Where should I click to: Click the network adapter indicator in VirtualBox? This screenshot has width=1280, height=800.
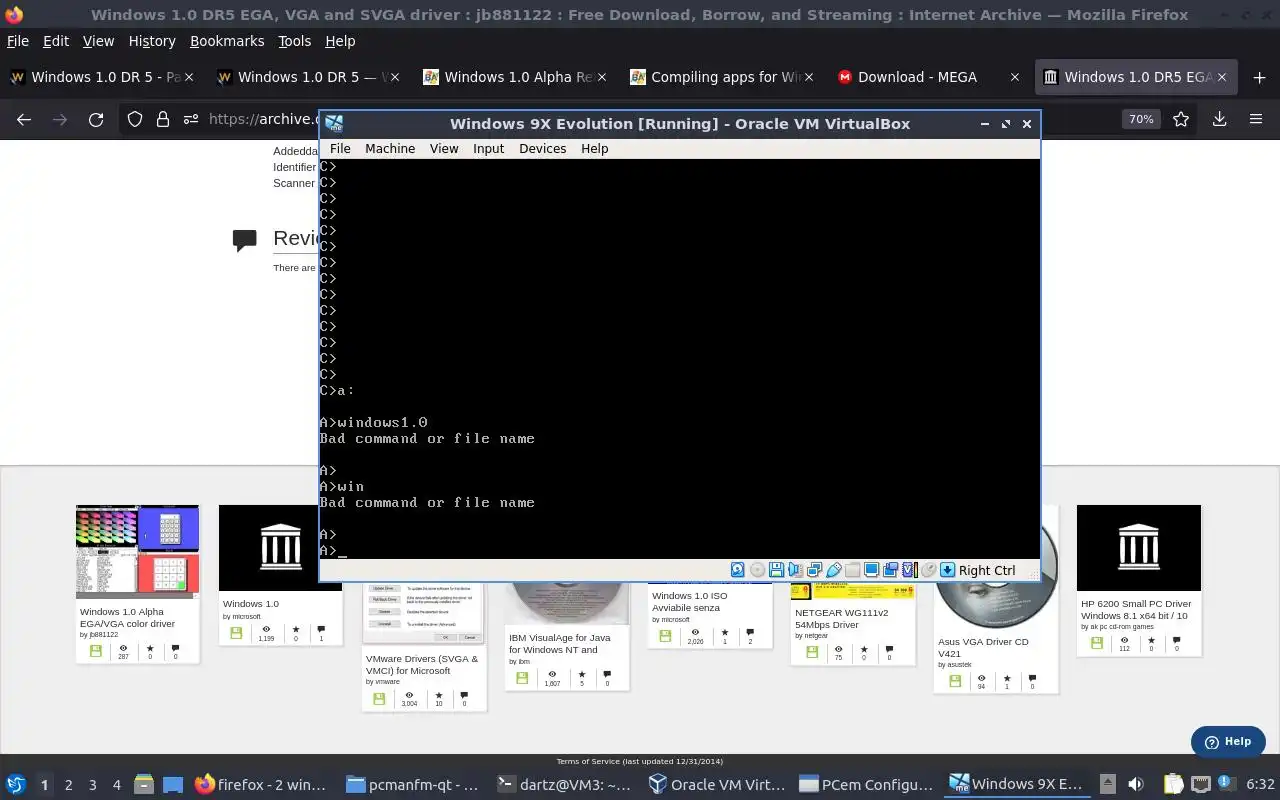(814, 570)
